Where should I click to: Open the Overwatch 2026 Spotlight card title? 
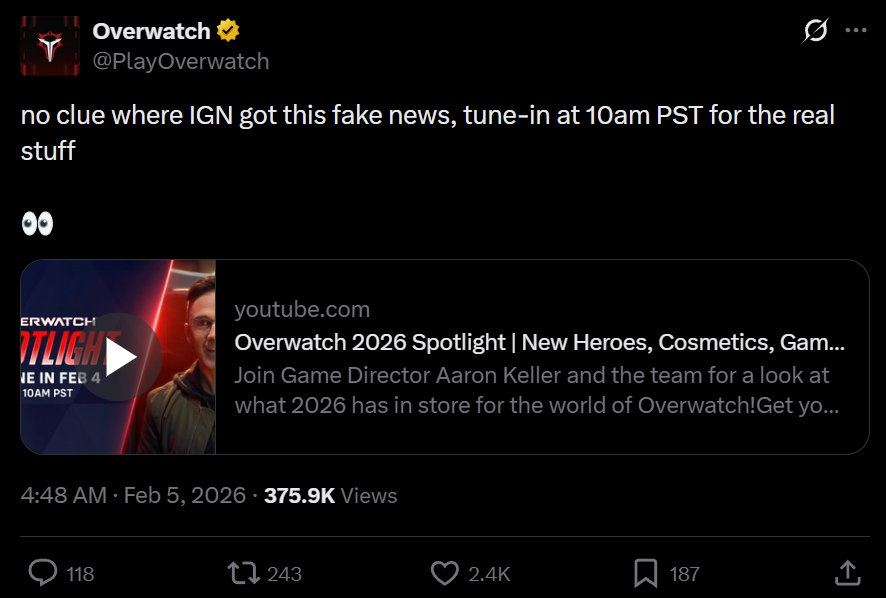tap(540, 342)
